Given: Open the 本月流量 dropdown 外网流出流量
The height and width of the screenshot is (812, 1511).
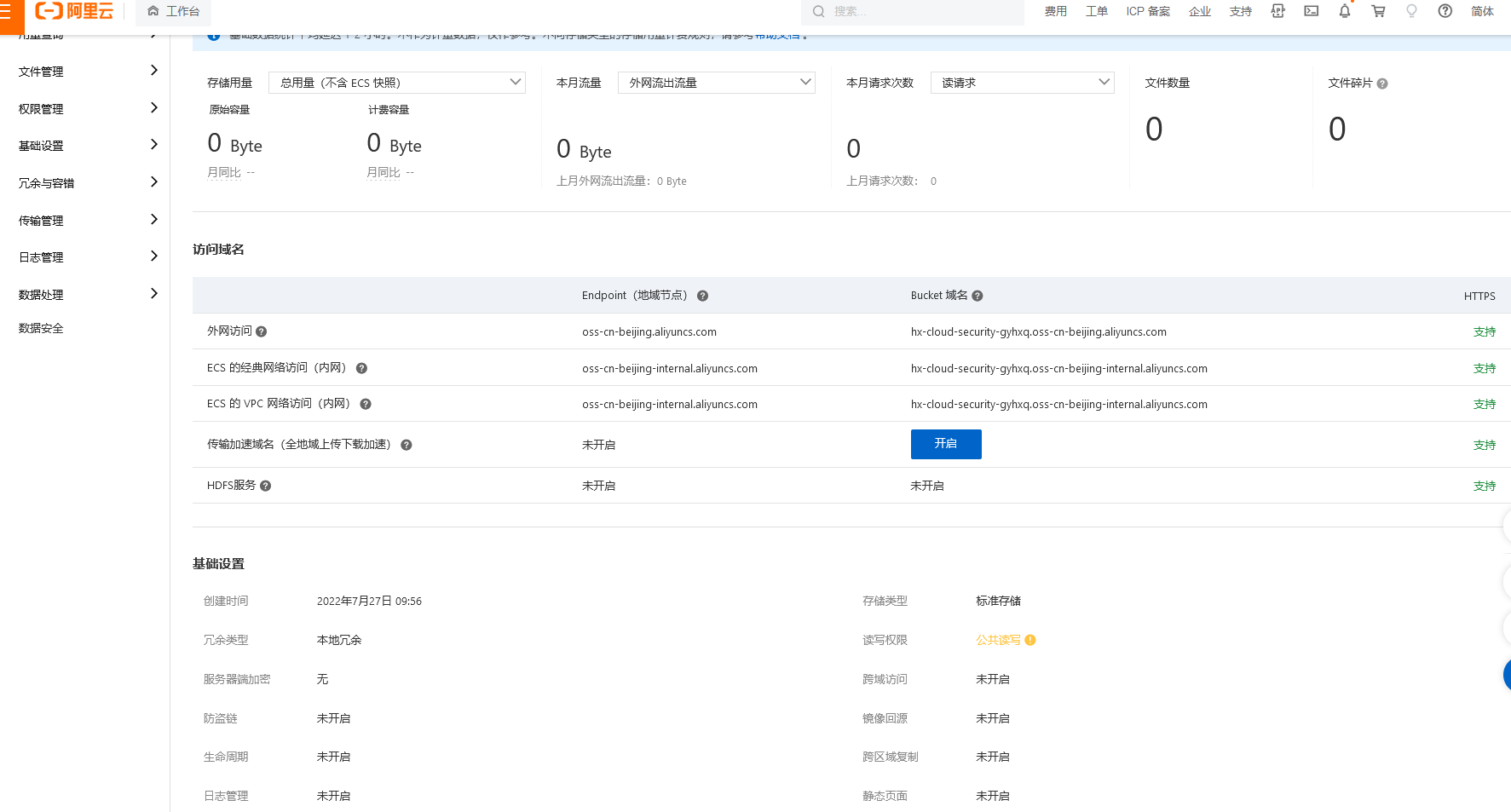Looking at the screenshot, I should 717,83.
